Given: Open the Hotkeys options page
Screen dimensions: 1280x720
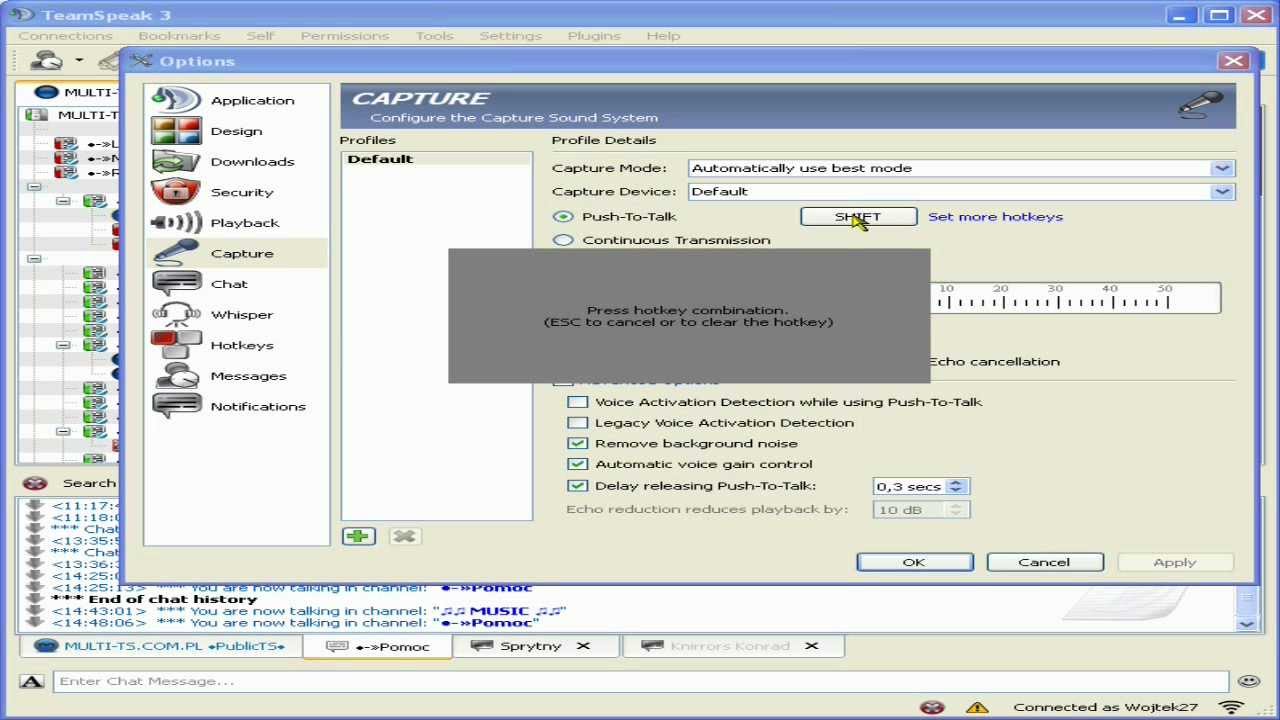Looking at the screenshot, I should 236,345.
